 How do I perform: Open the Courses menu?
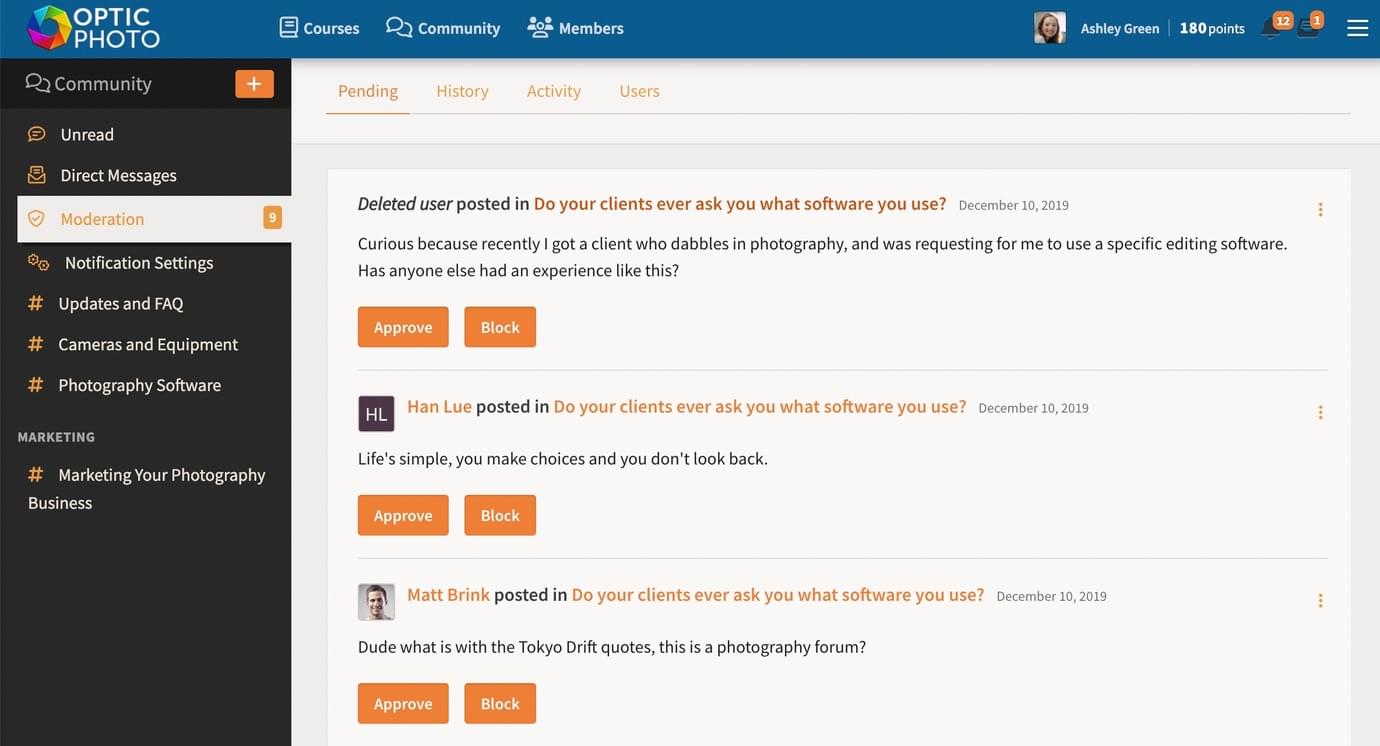pos(319,28)
